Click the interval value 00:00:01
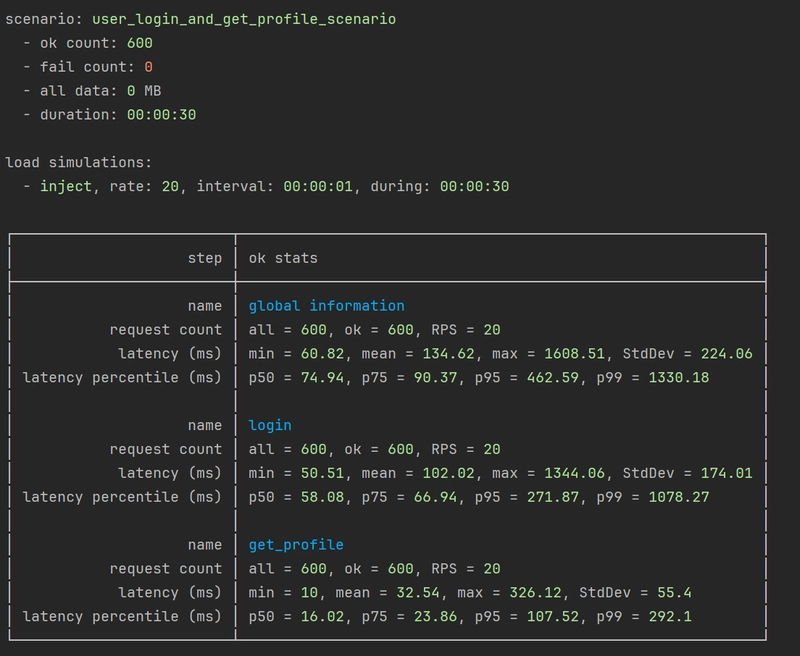The width and height of the screenshot is (800, 656). pyautogui.click(x=318, y=186)
